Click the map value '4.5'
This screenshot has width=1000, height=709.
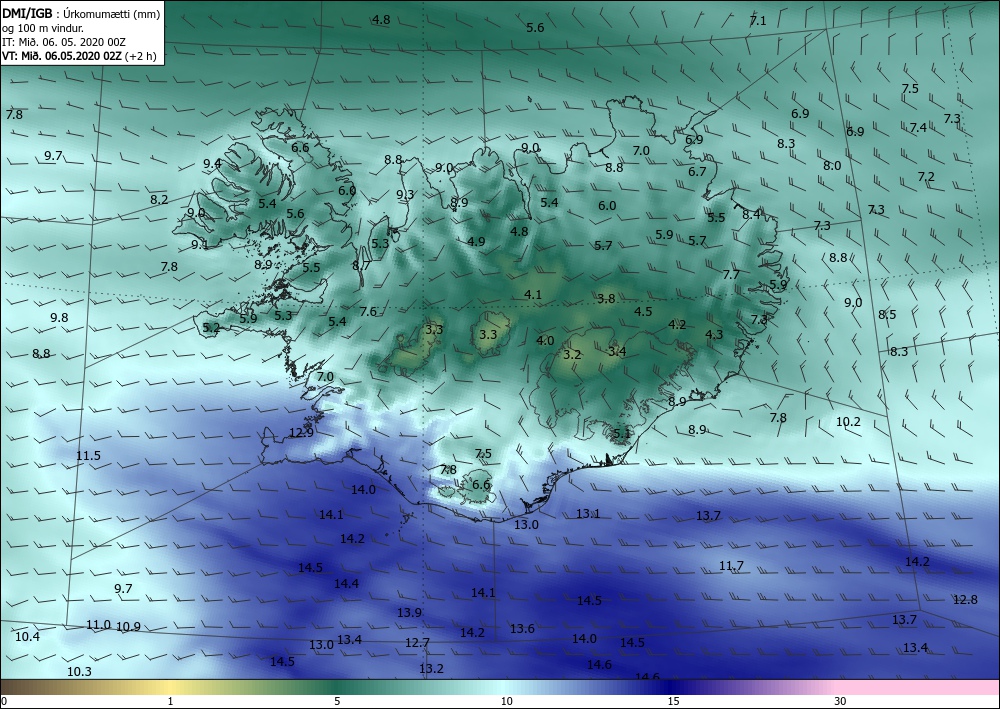(x=643, y=311)
